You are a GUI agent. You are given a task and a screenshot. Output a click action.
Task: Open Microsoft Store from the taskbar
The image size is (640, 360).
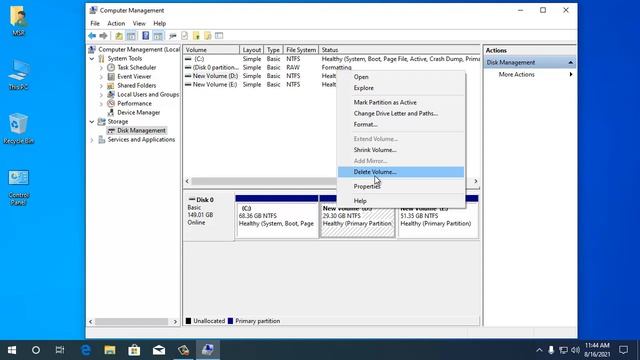[134, 350]
